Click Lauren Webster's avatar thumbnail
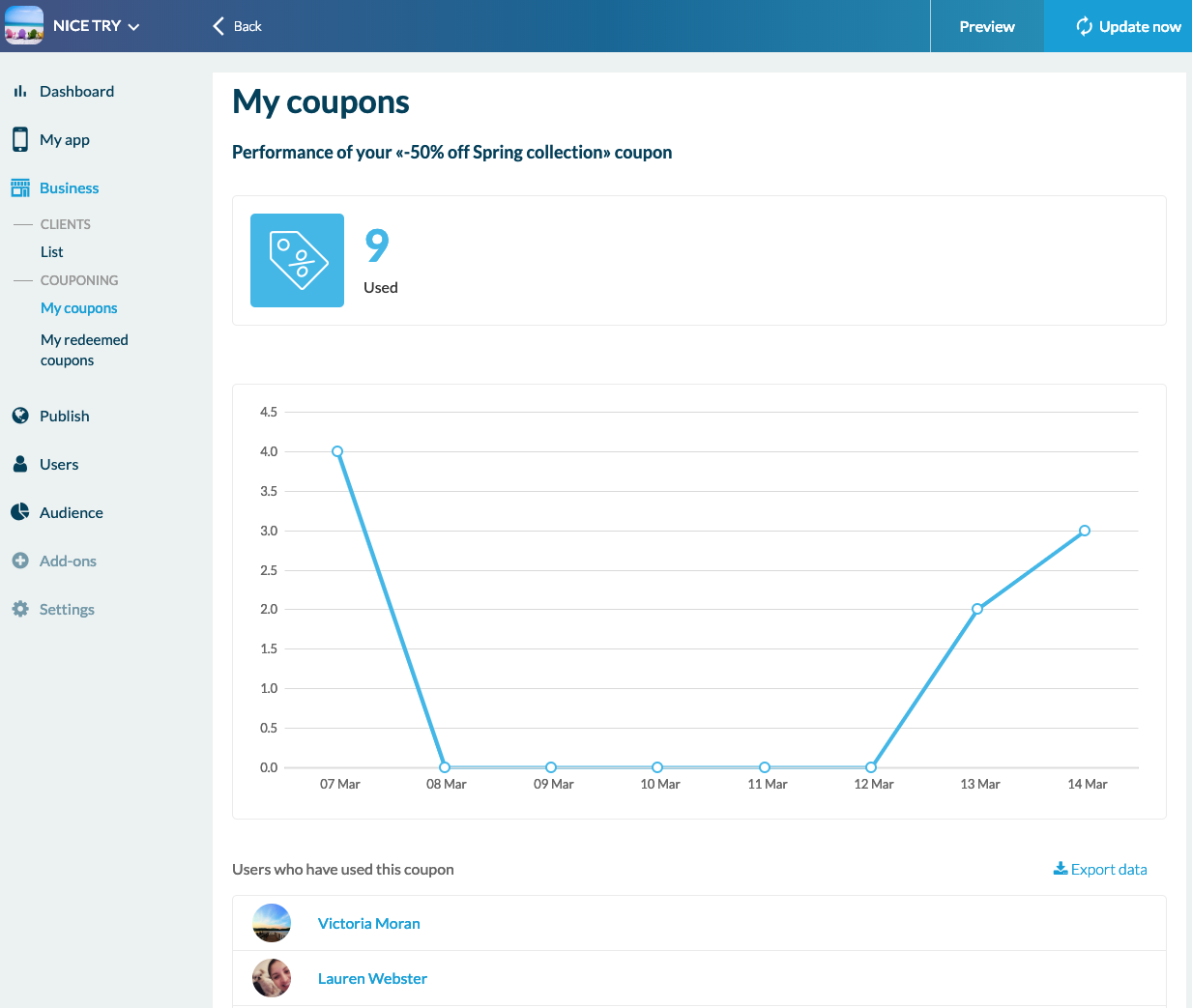This screenshot has height=1008, width=1192. [x=272, y=978]
